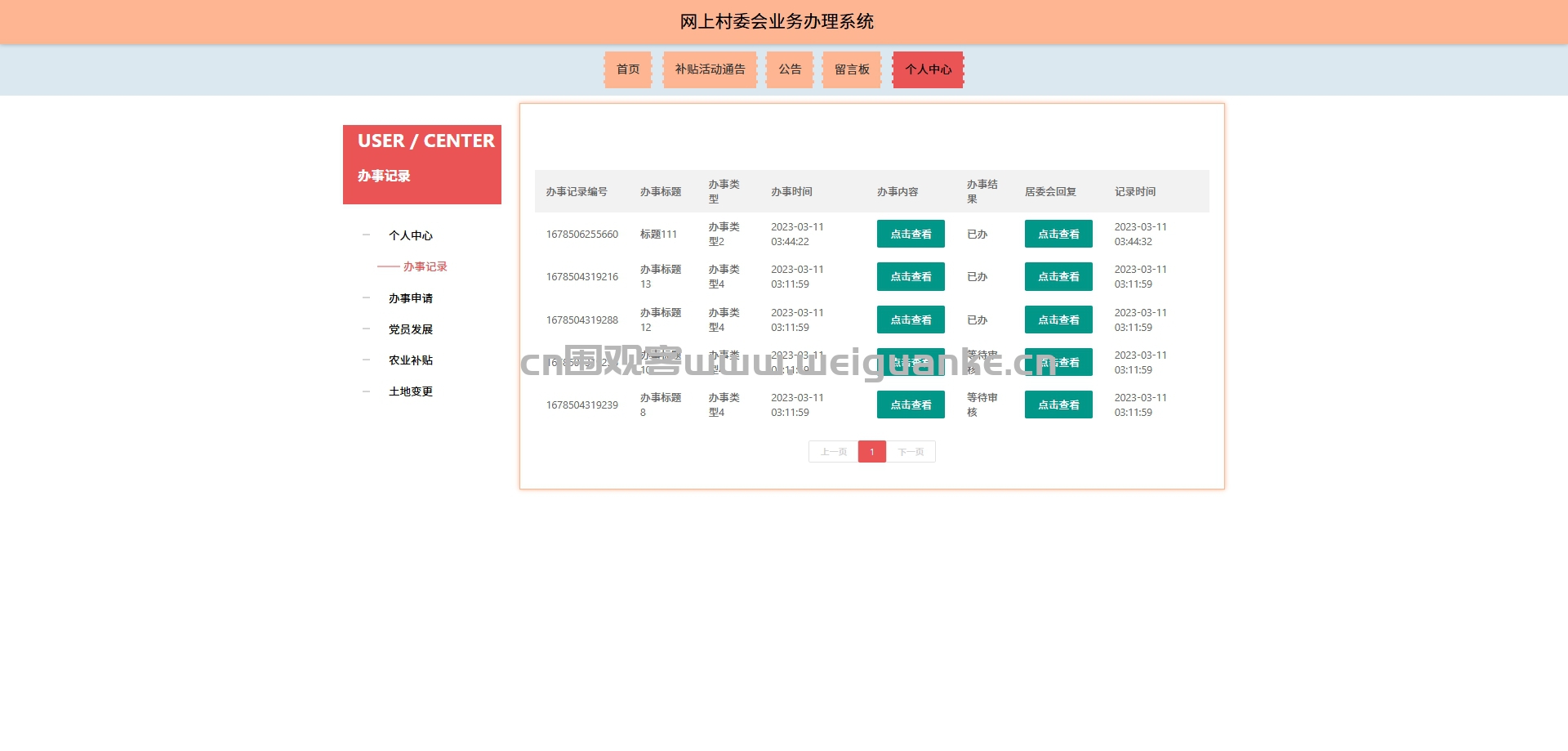
Task: Click record number 1678504319239
Action: (582, 405)
